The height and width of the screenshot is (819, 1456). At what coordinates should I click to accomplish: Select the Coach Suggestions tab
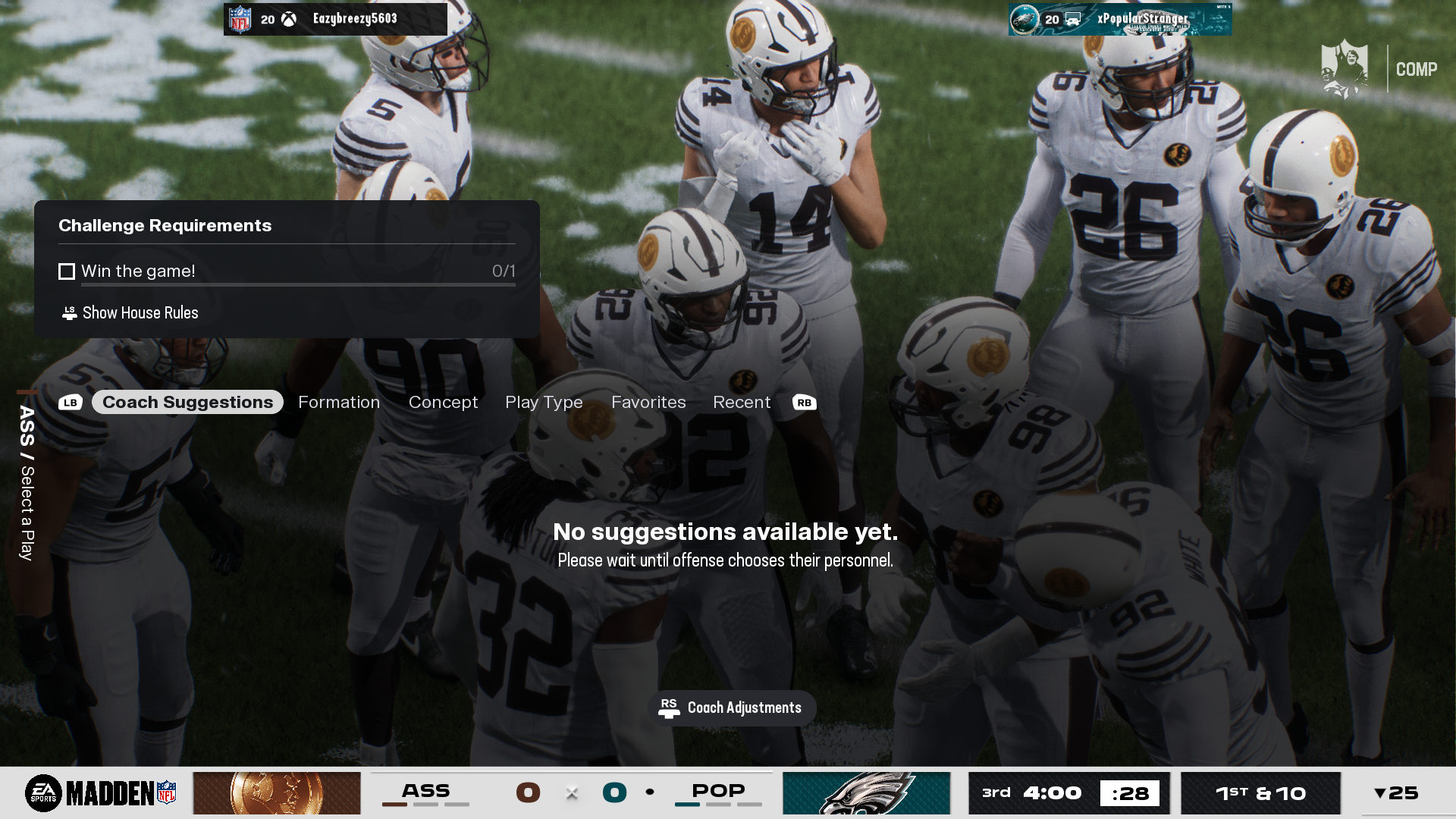click(x=187, y=403)
